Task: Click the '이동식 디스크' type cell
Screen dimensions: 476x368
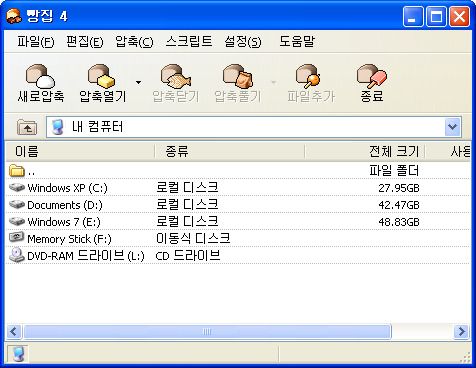Action: coord(193,238)
